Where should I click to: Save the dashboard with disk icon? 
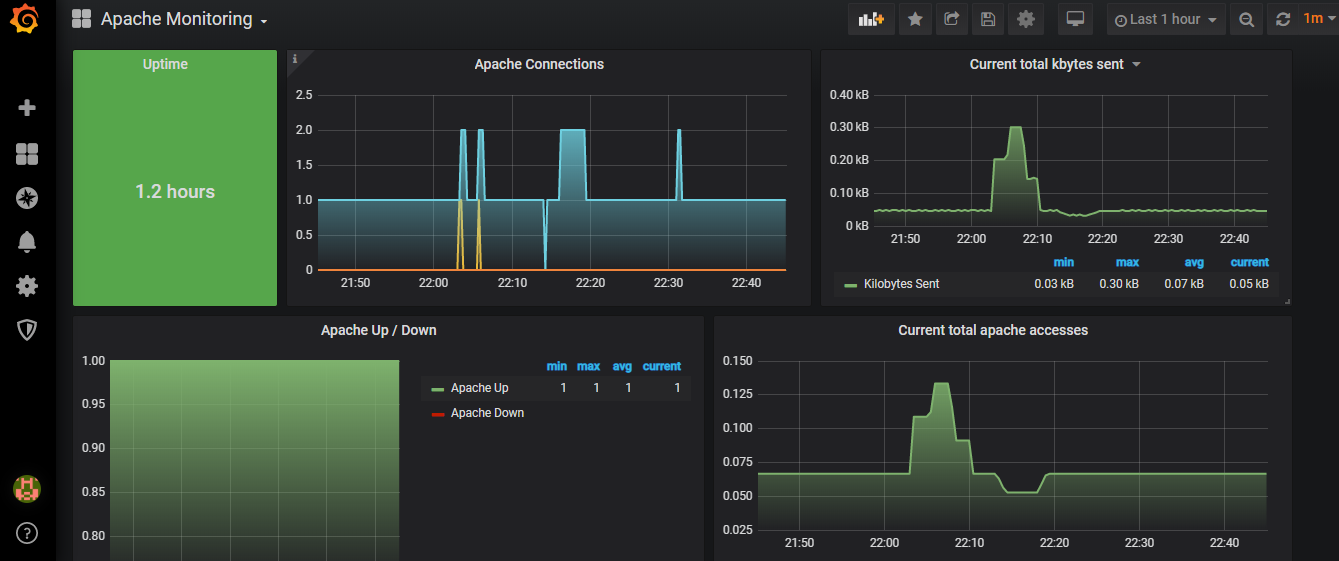[x=988, y=19]
